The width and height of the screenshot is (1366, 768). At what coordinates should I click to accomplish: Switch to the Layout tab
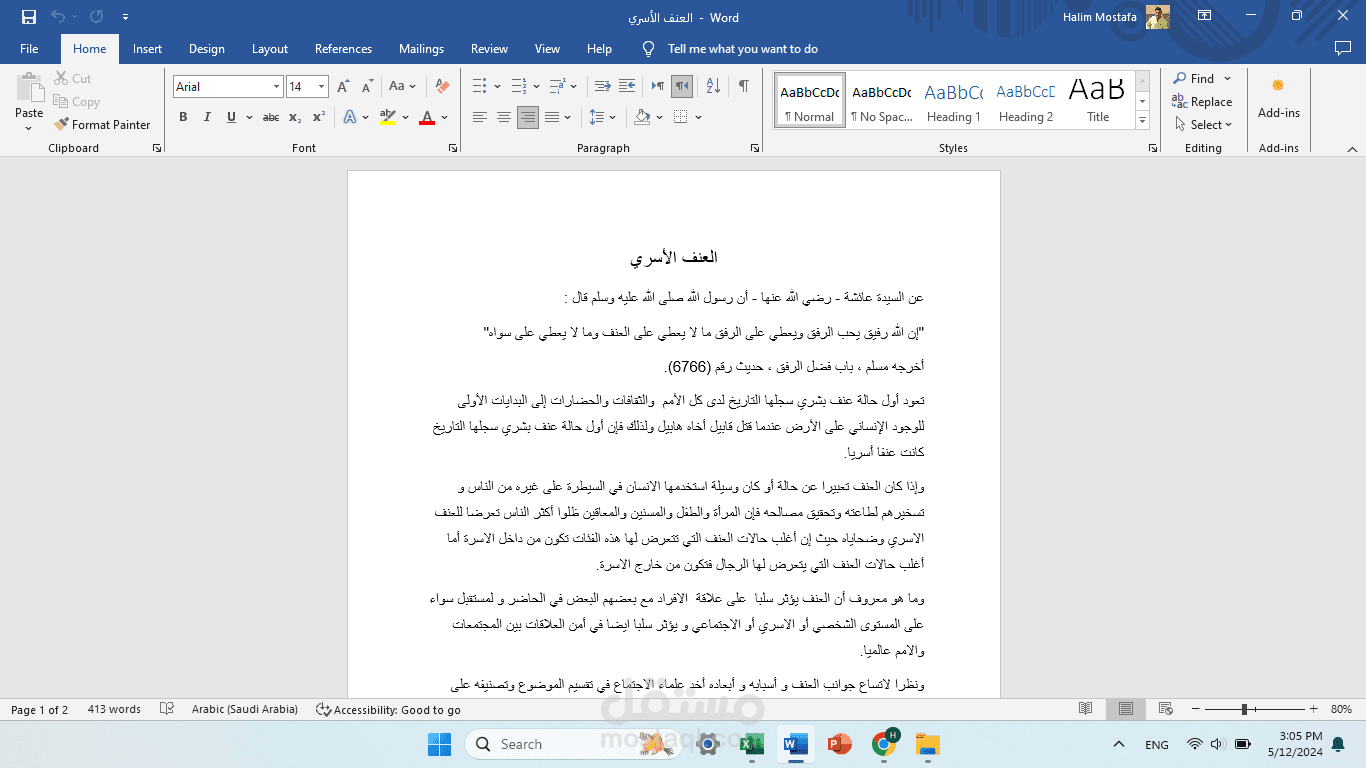pyautogui.click(x=270, y=48)
